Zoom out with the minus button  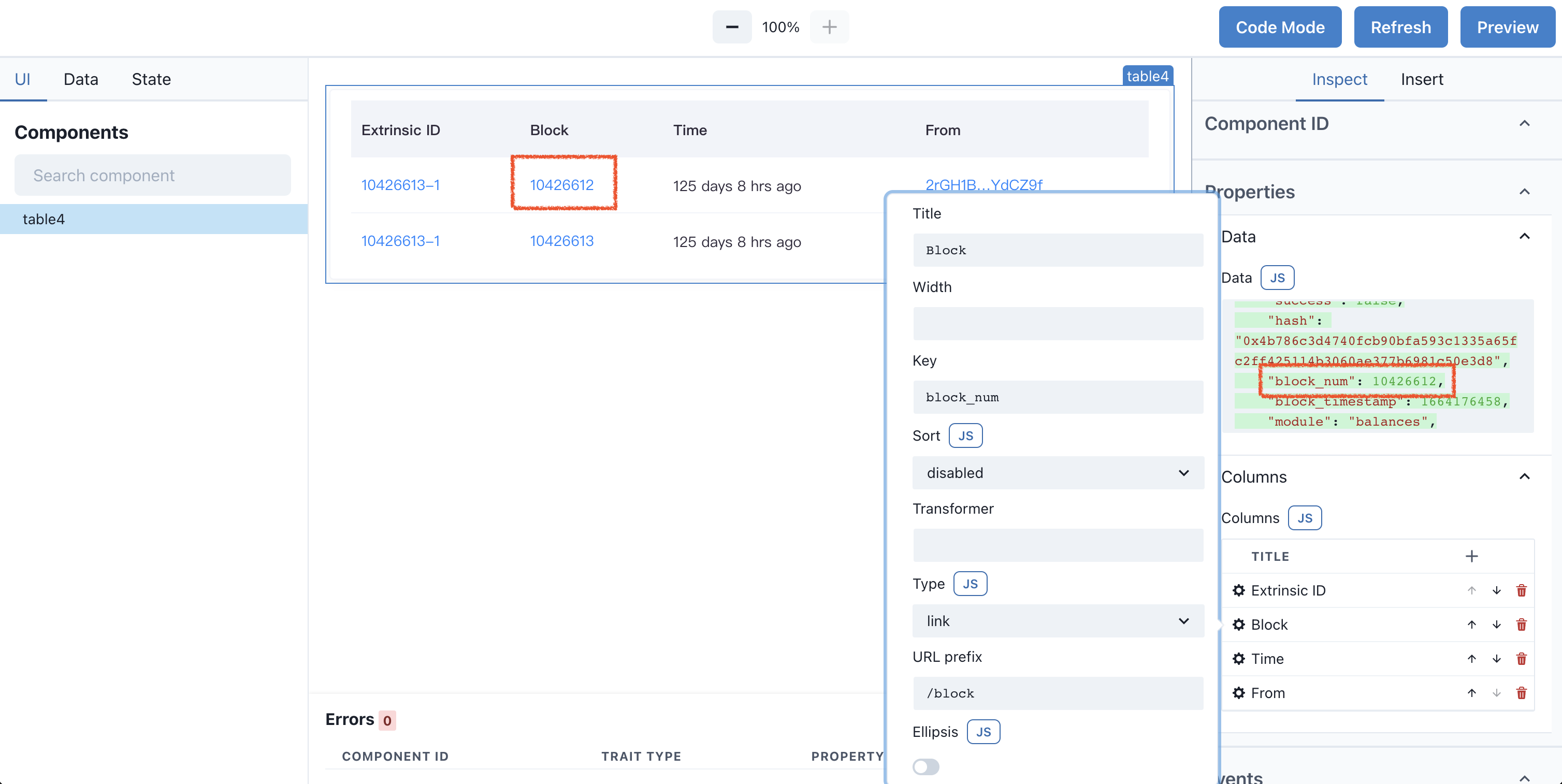tap(731, 27)
